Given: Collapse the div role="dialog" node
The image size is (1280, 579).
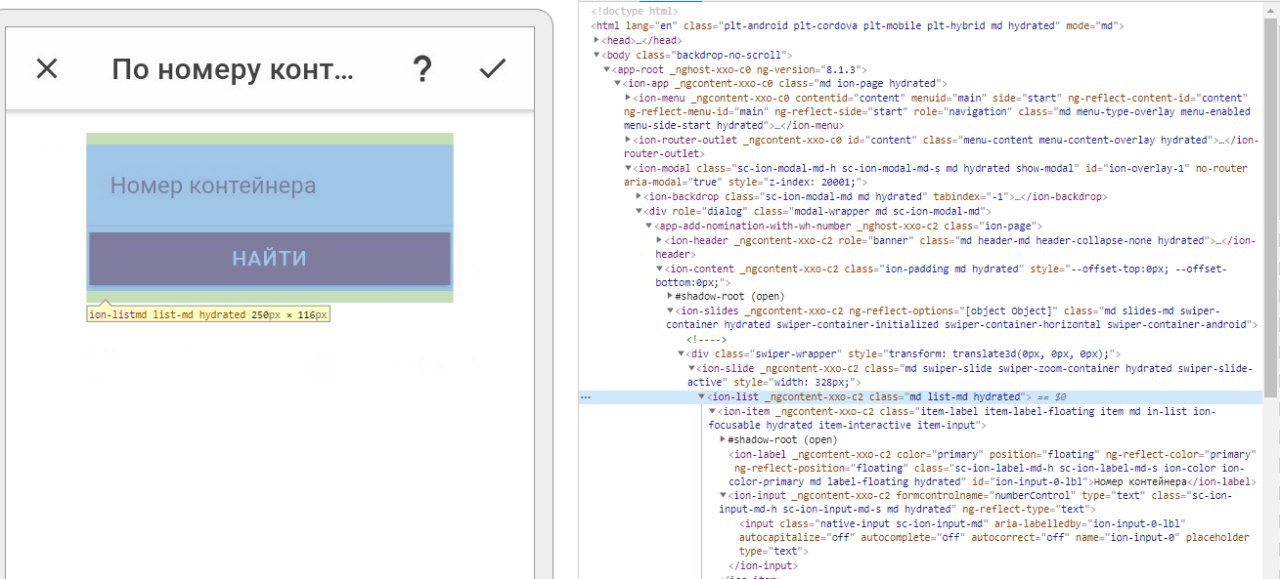Looking at the screenshot, I should coord(639,212).
